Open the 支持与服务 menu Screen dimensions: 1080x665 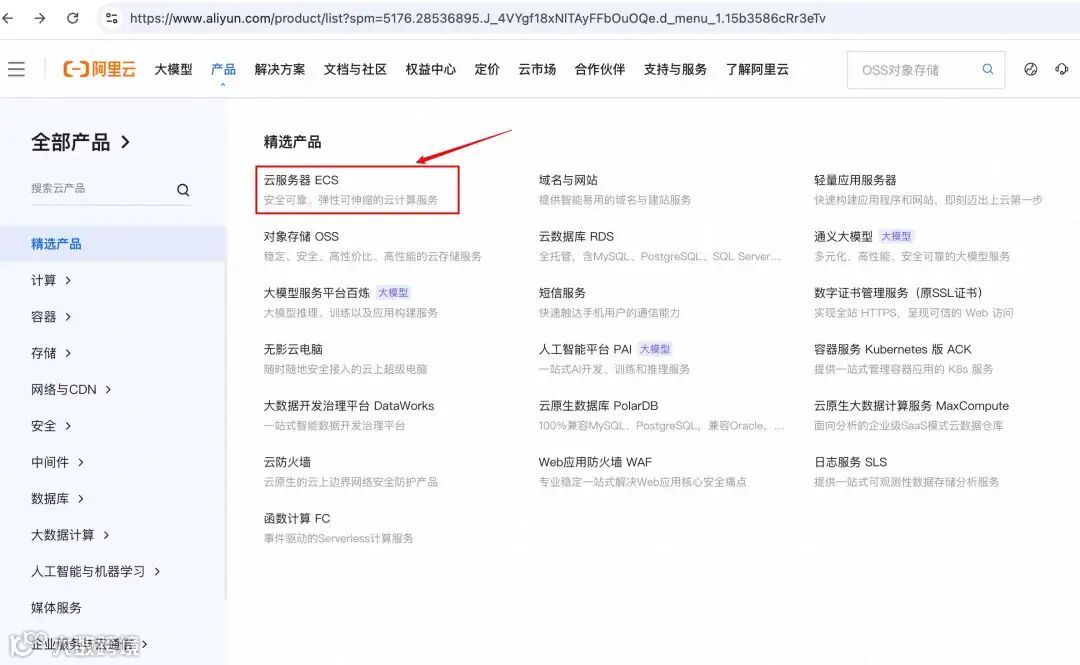click(675, 70)
